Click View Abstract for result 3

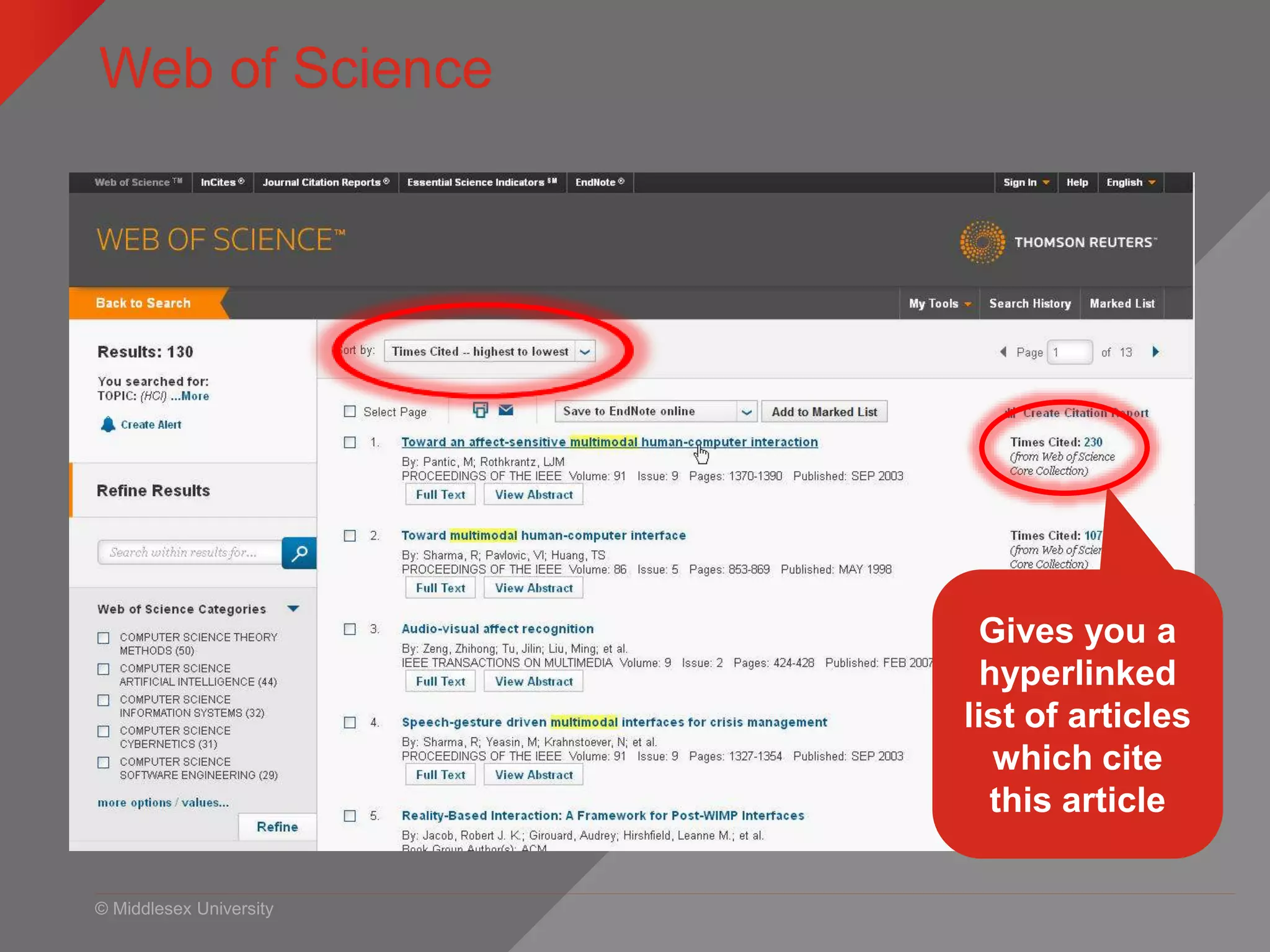[x=533, y=682]
